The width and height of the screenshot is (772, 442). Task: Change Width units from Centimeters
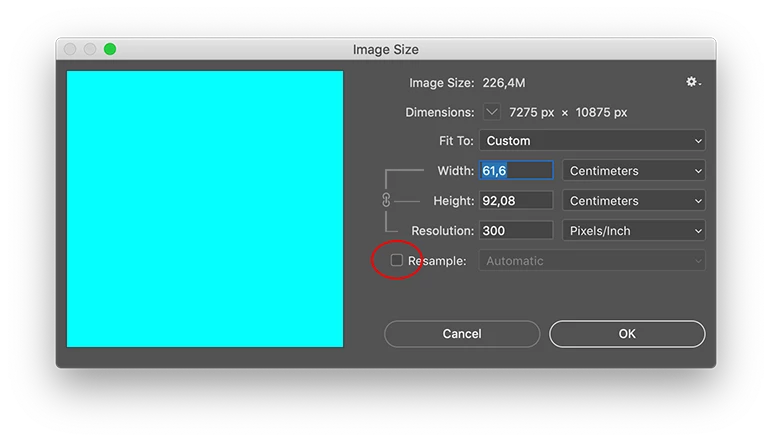634,171
